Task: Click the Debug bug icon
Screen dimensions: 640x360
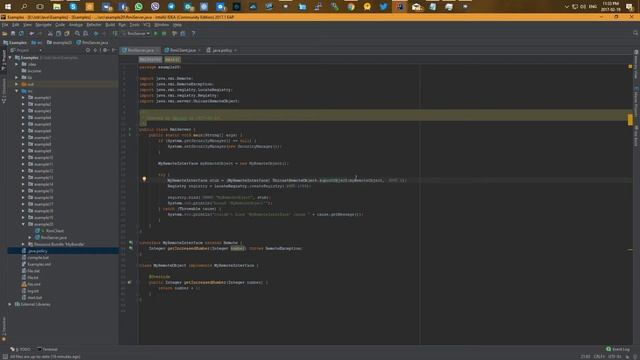Action: click(x=164, y=33)
